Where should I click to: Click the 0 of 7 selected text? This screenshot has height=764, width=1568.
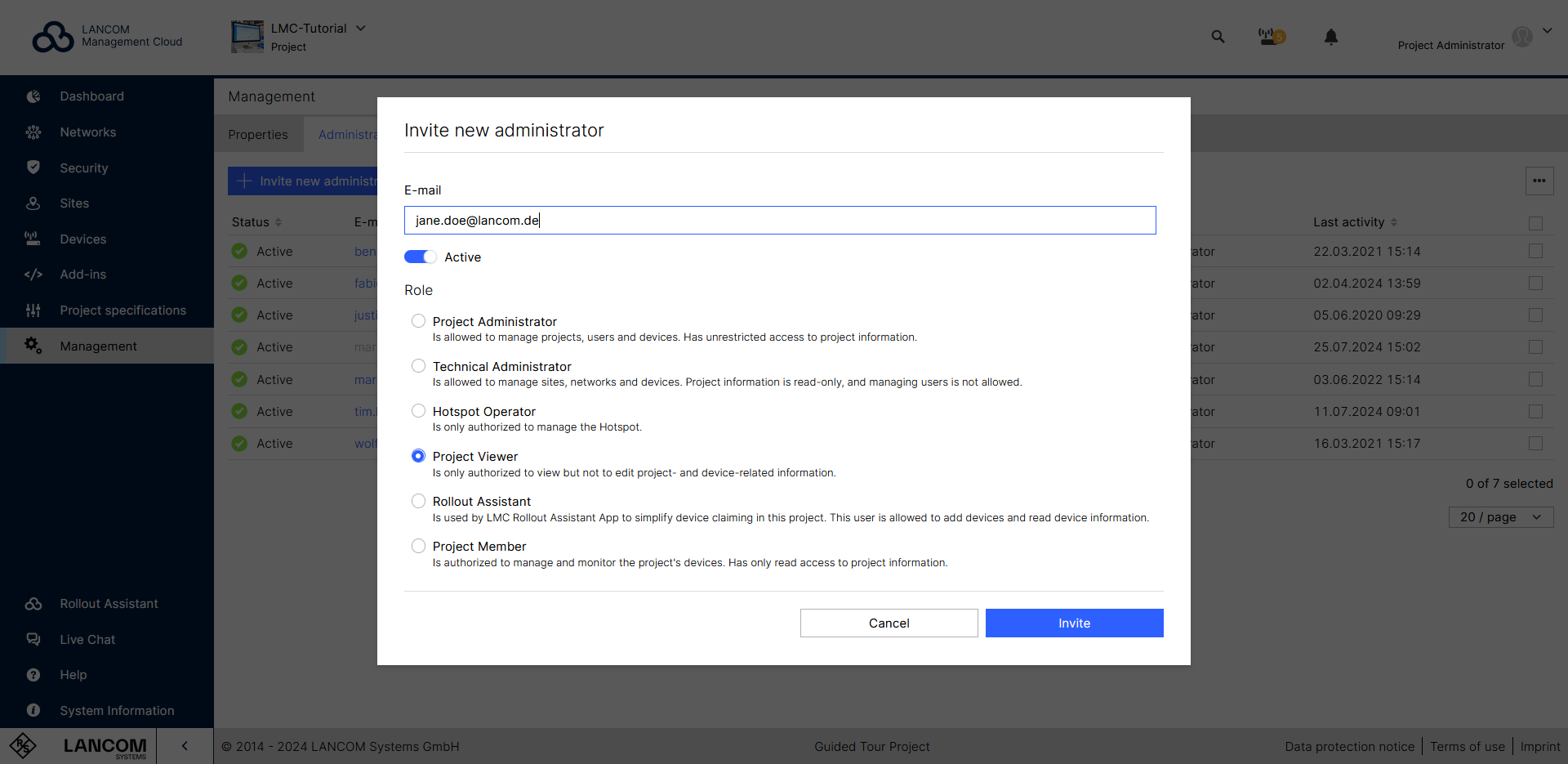pyautogui.click(x=1509, y=483)
